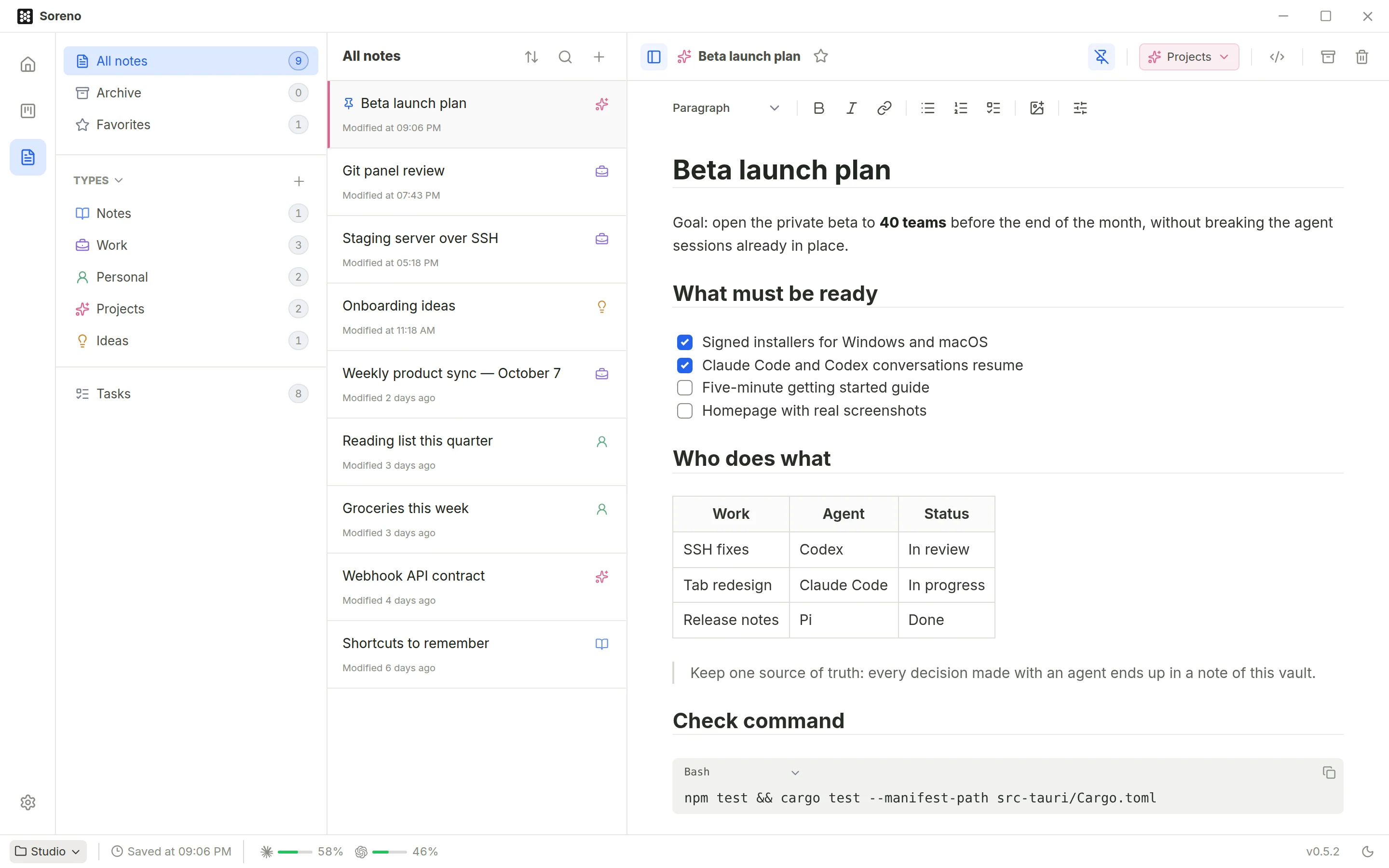Switch to source code view

point(1277,57)
